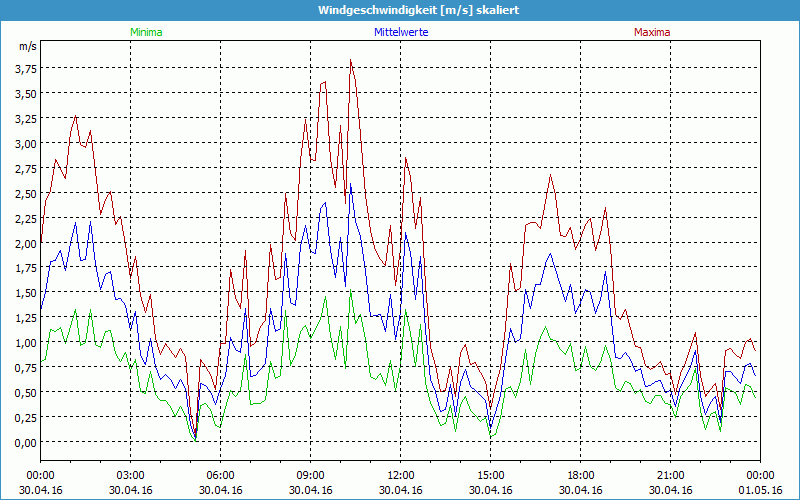This screenshot has height=500, width=800.
Task: Click the 0,50 y-axis value
Action: click(x=26, y=393)
